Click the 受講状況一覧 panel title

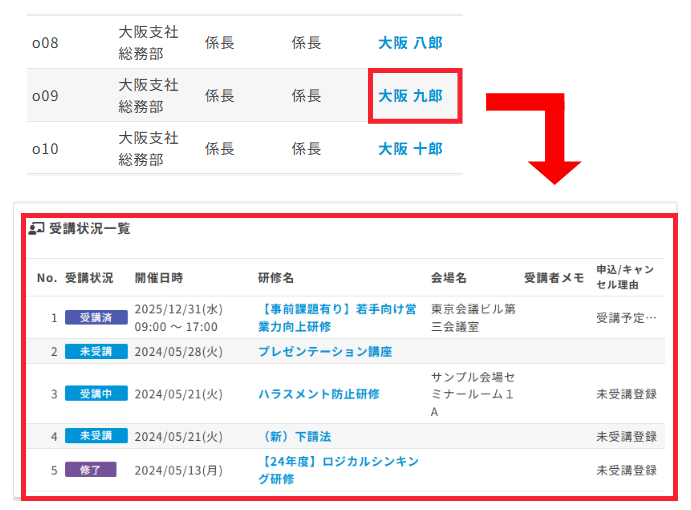click(89, 228)
